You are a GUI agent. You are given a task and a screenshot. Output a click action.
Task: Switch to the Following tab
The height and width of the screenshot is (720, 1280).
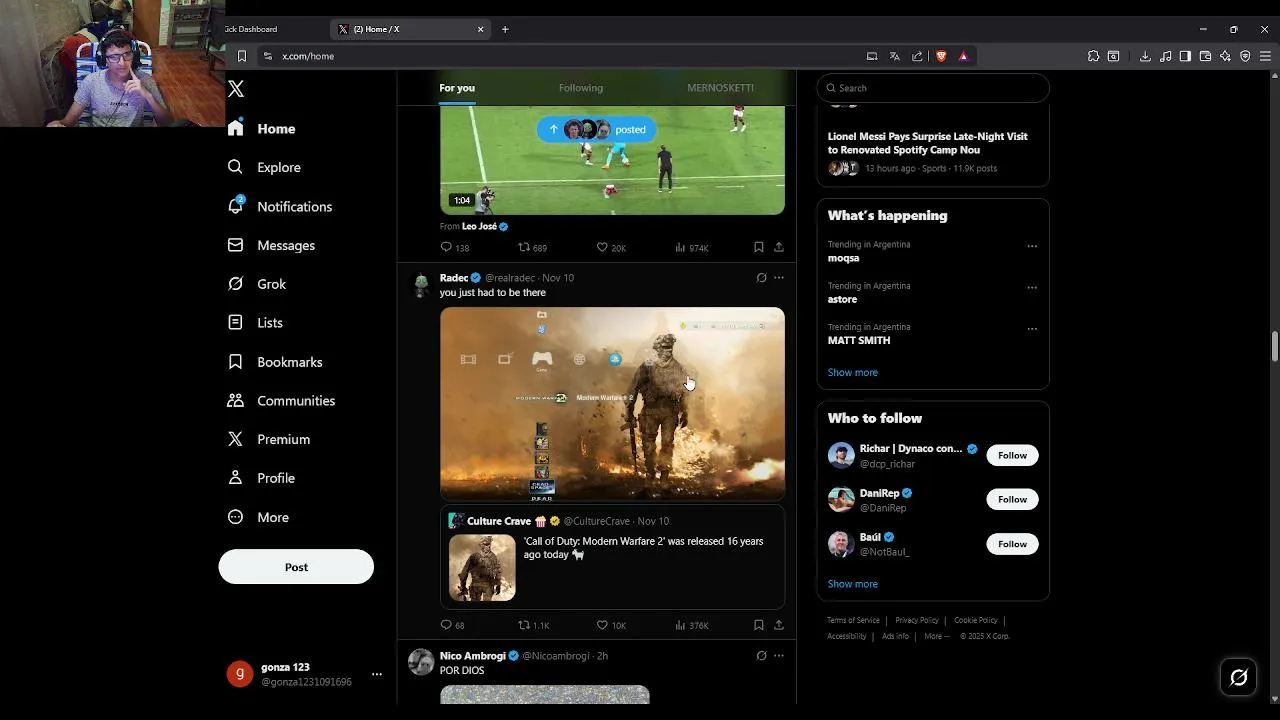[581, 88]
